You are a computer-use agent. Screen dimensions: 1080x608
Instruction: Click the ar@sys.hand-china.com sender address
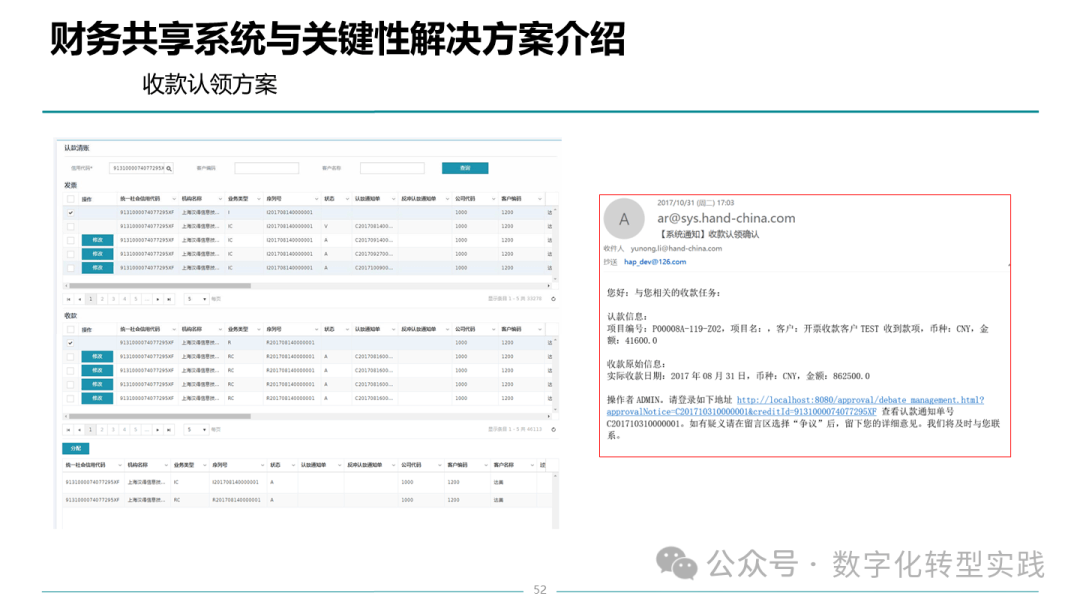coord(726,218)
